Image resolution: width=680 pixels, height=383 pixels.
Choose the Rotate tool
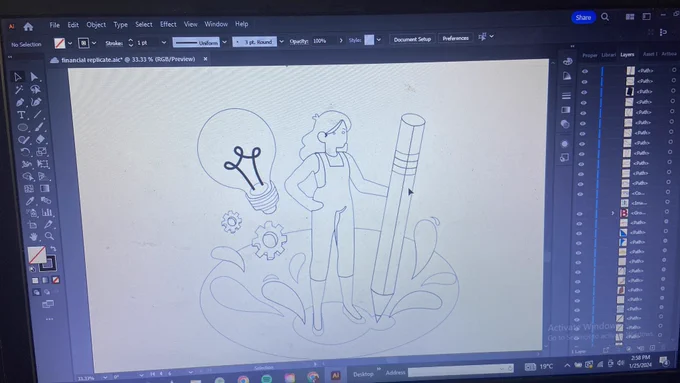point(25,152)
